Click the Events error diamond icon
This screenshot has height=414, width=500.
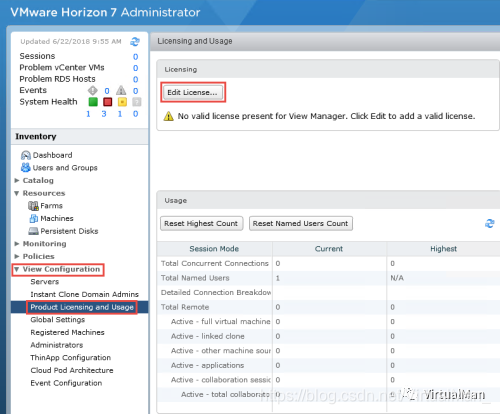click(x=93, y=90)
